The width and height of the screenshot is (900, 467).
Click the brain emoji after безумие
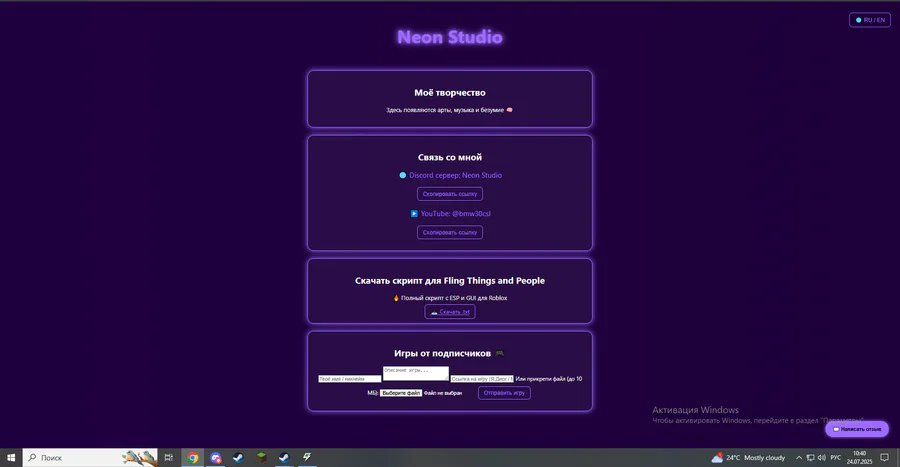point(509,110)
